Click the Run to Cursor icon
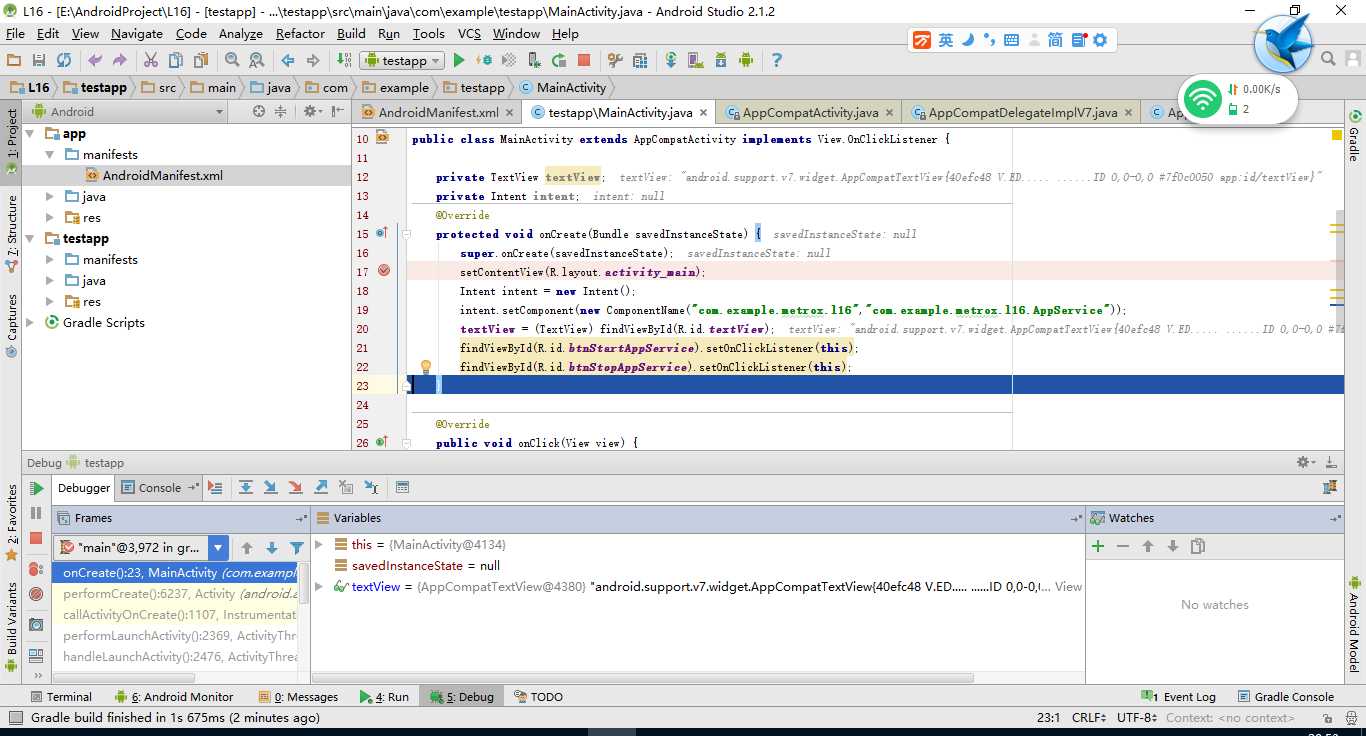1366x736 pixels. click(x=371, y=488)
